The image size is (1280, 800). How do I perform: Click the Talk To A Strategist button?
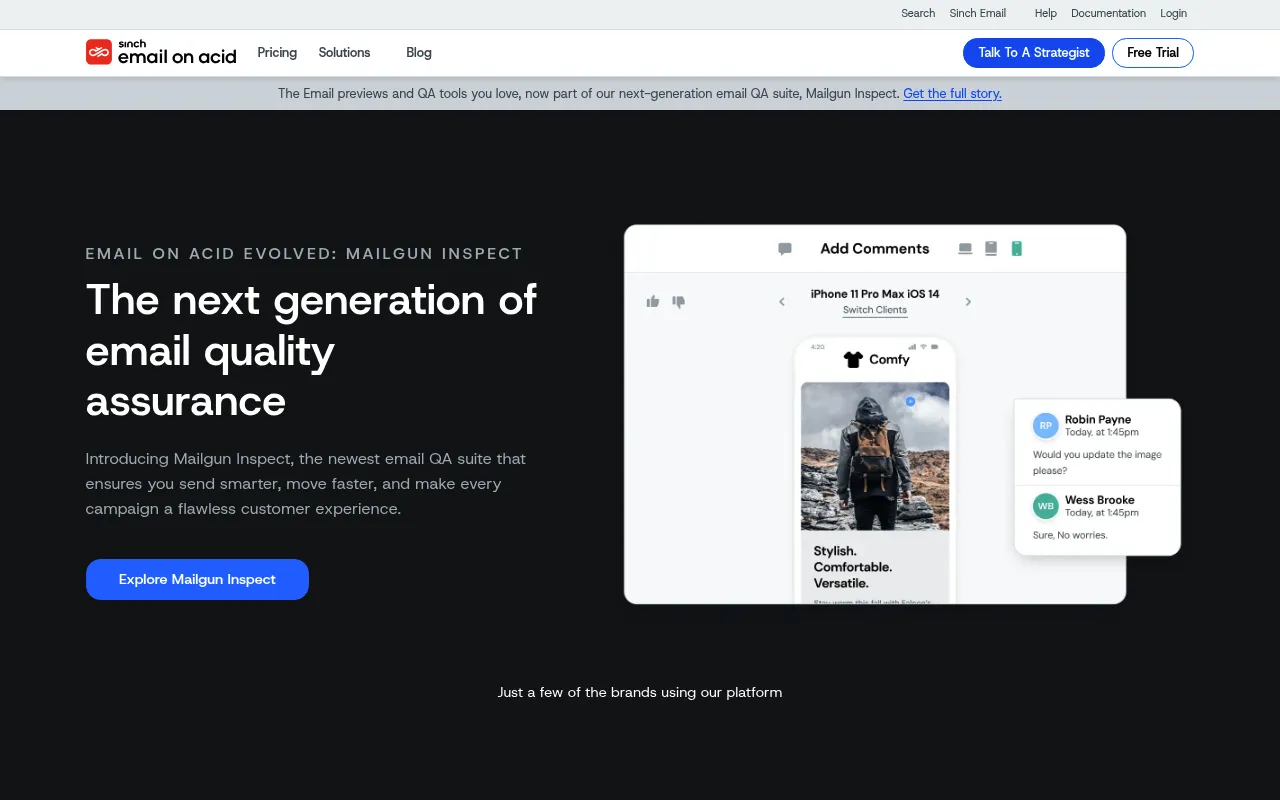click(x=1034, y=53)
